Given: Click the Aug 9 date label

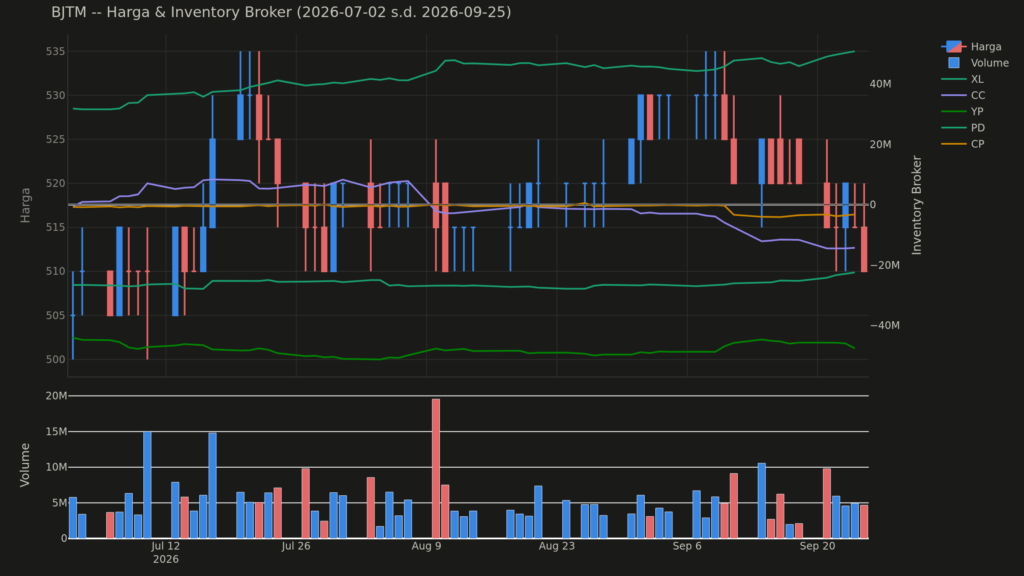Looking at the screenshot, I should pos(426,546).
